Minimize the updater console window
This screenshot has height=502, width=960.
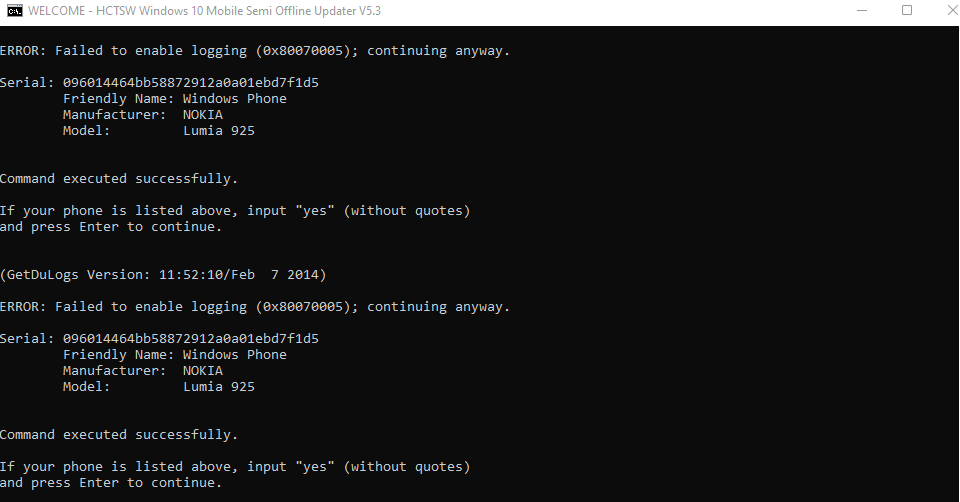862,11
